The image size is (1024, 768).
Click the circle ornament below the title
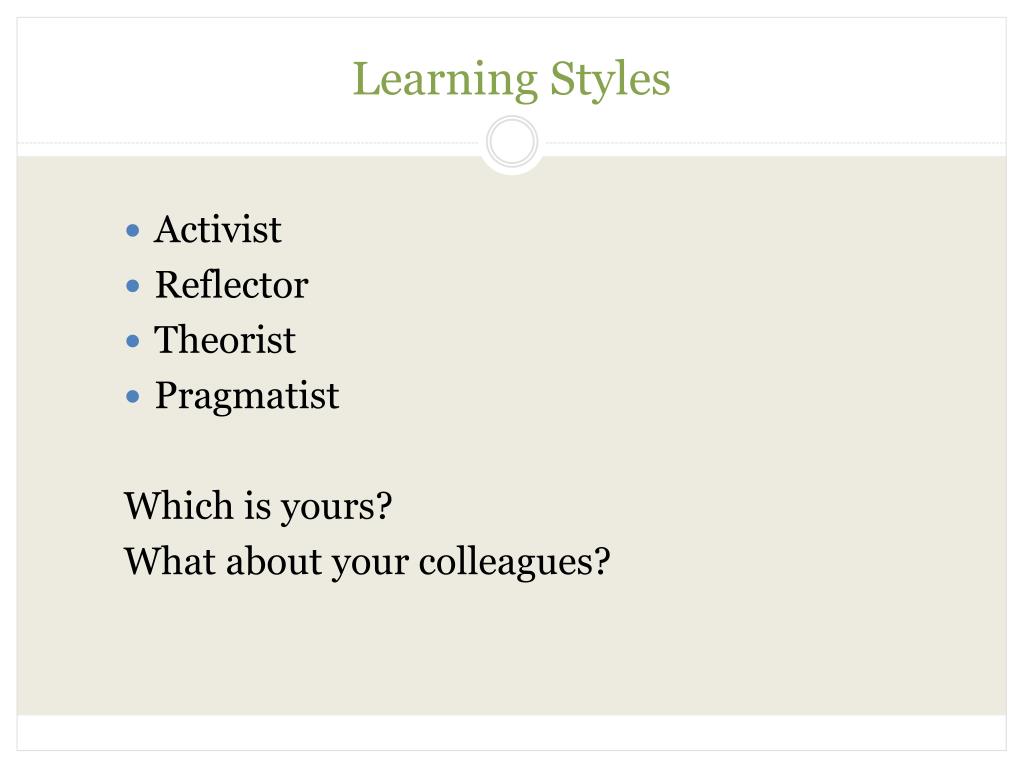(512, 142)
